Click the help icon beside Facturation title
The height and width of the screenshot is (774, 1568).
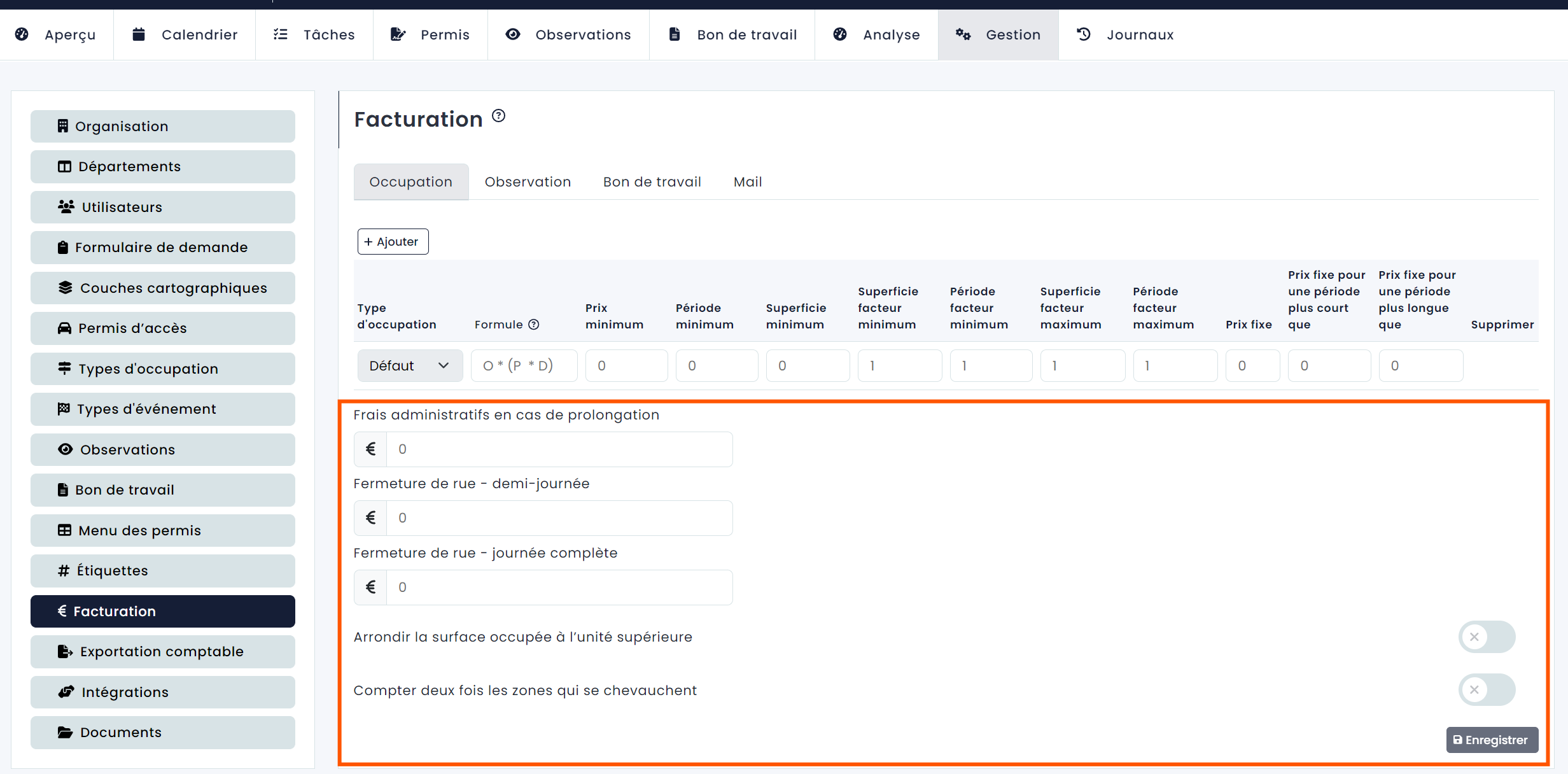(x=499, y=116)
